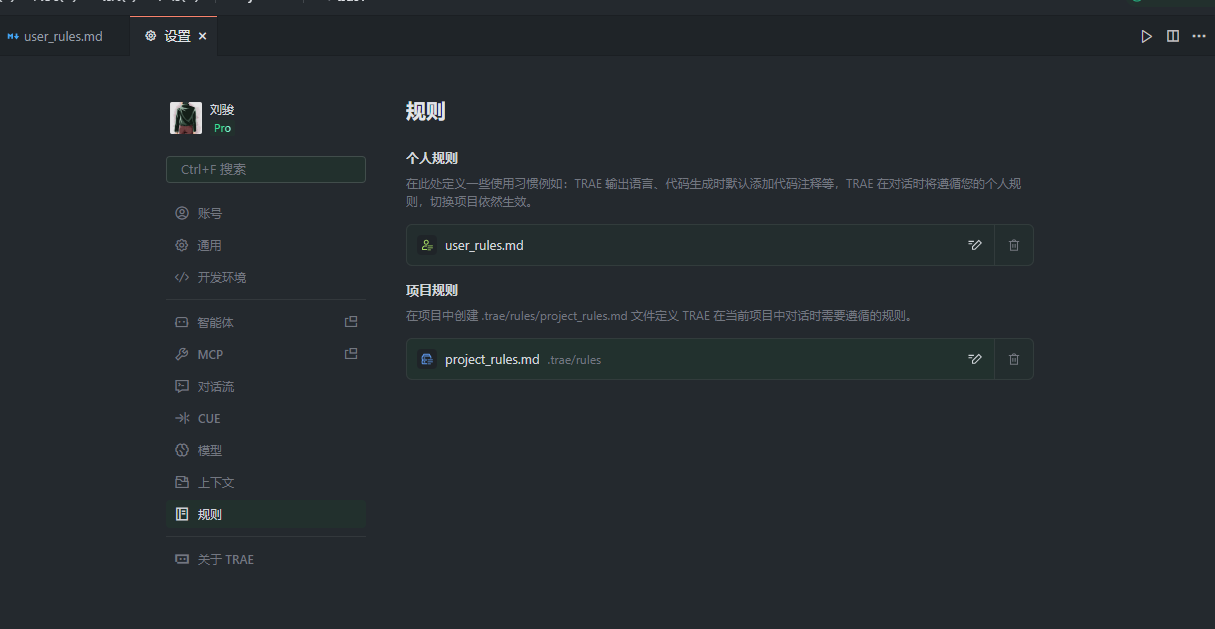Image resolution: width=1215 pixels, height=629 pixels.
Task: Close the 设置 tab
Action: 202,36
